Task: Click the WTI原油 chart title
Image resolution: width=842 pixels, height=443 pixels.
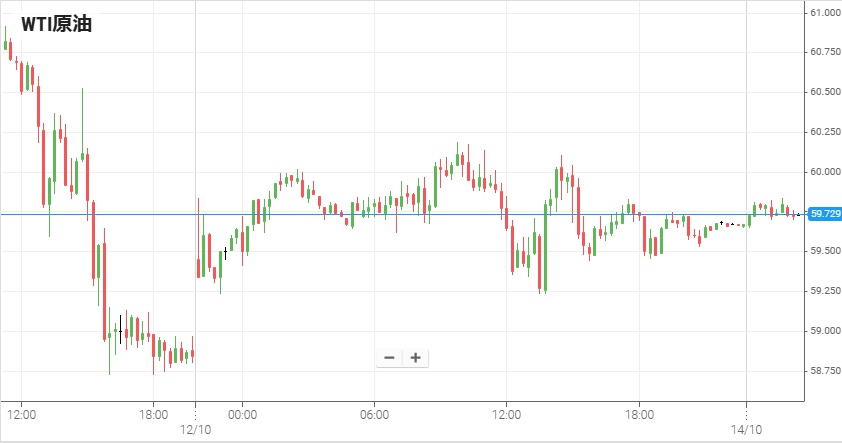Action: [x=57, y=24]
